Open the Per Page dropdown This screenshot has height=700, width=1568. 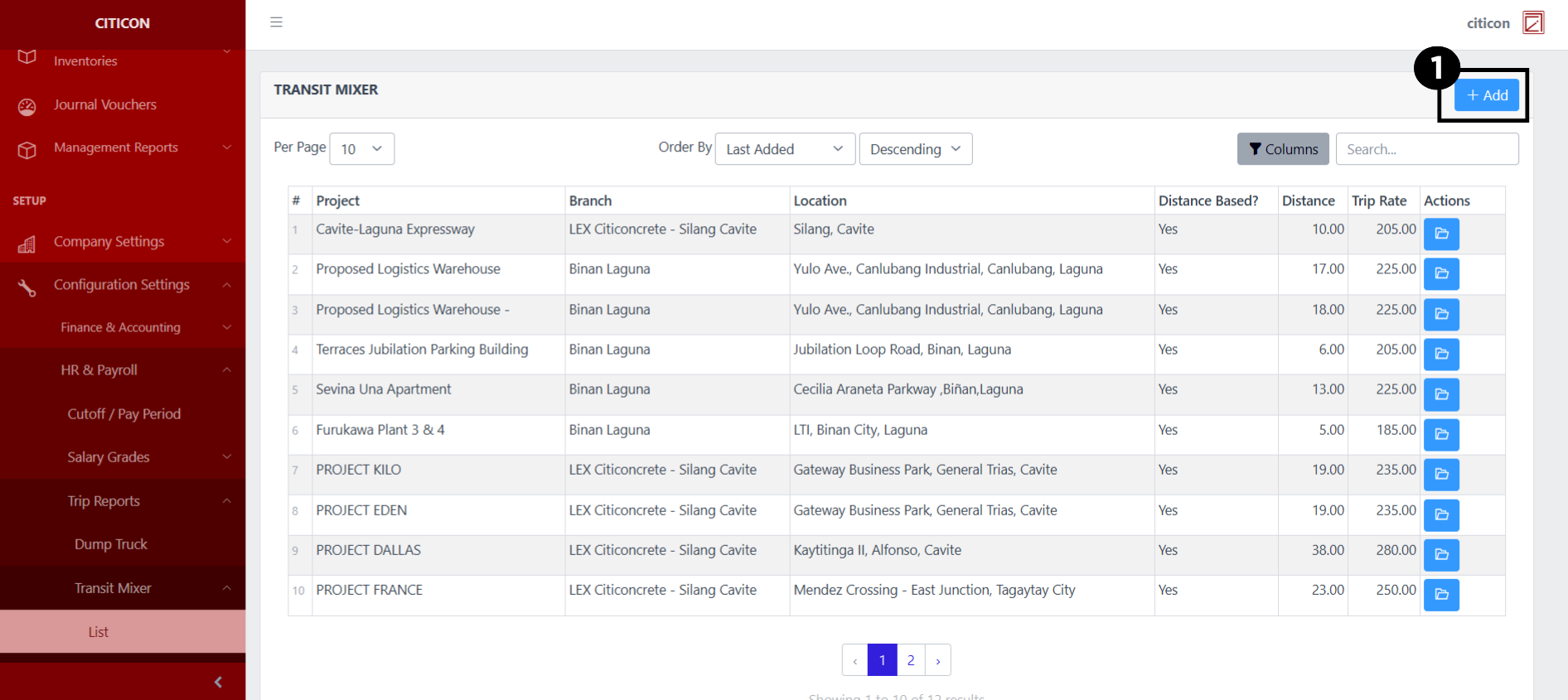coord(362,149)
